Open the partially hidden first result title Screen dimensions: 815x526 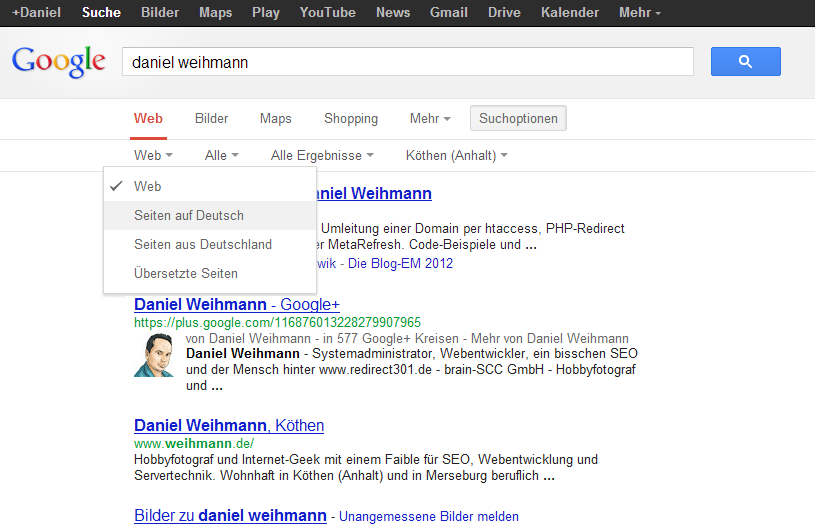click(374, 193)
